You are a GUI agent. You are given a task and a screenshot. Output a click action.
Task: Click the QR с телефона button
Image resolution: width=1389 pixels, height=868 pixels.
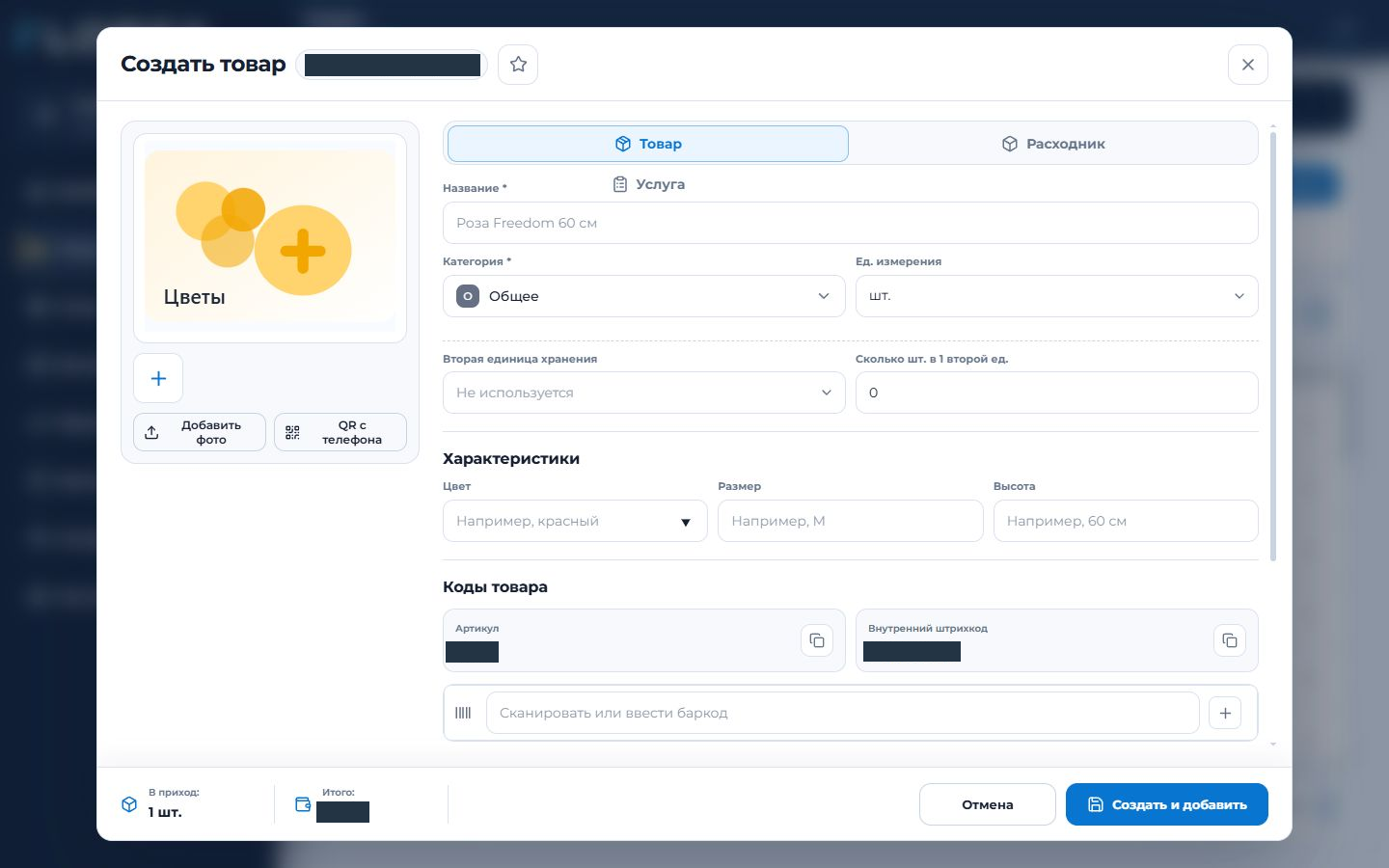point(340,432)
